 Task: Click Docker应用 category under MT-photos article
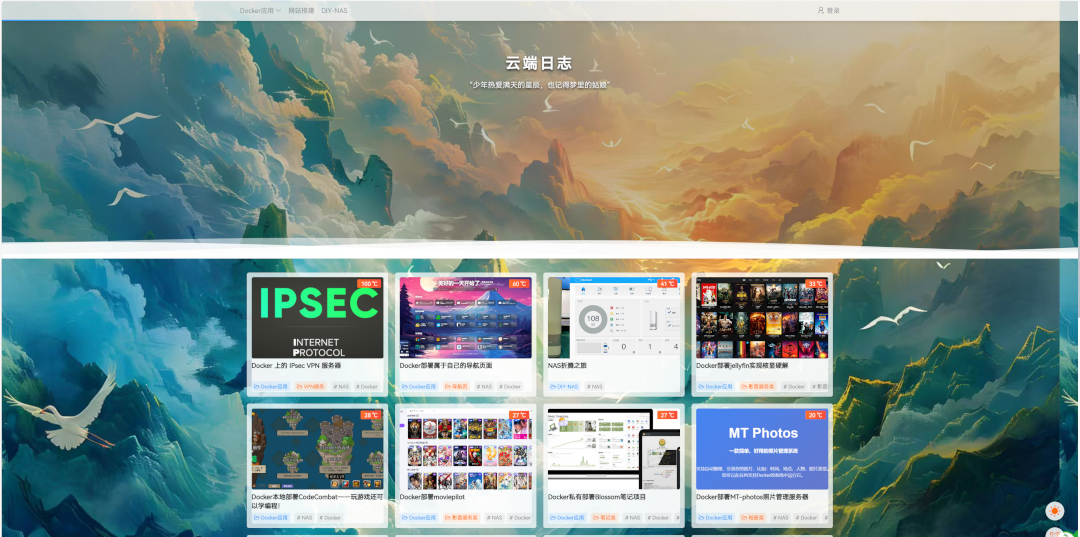pyautogui.click(x=716, y=518)
